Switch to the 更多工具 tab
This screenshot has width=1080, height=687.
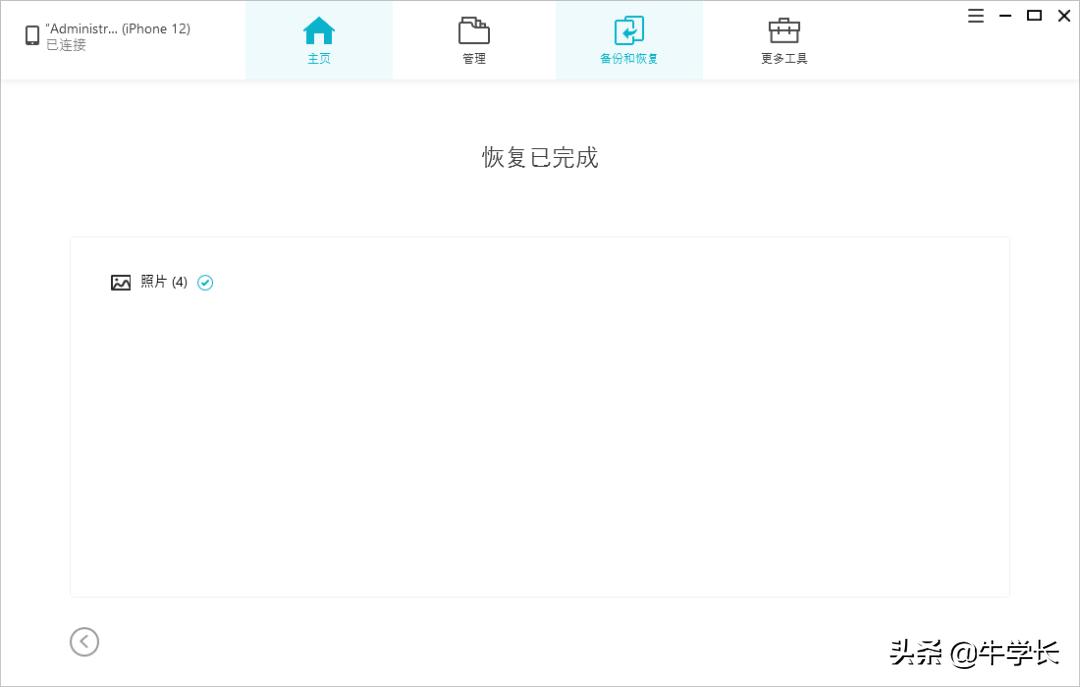click(783, 40)
